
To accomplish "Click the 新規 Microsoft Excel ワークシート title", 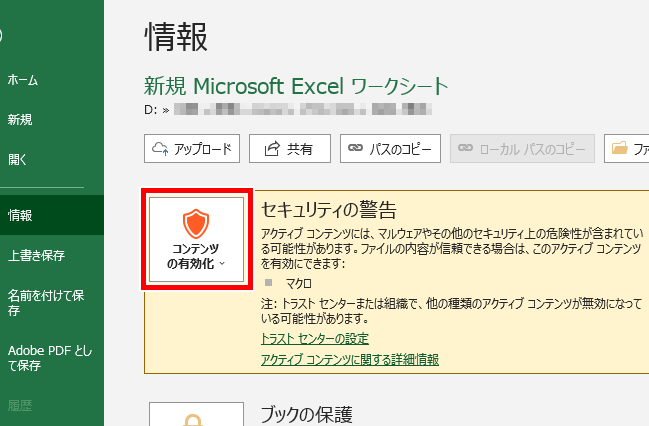I will pos(296,87).
